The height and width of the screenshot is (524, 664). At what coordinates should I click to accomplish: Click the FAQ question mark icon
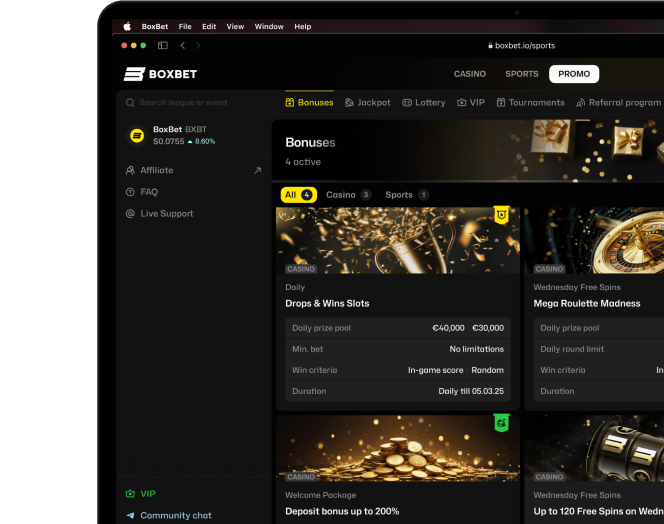point(130,192)
